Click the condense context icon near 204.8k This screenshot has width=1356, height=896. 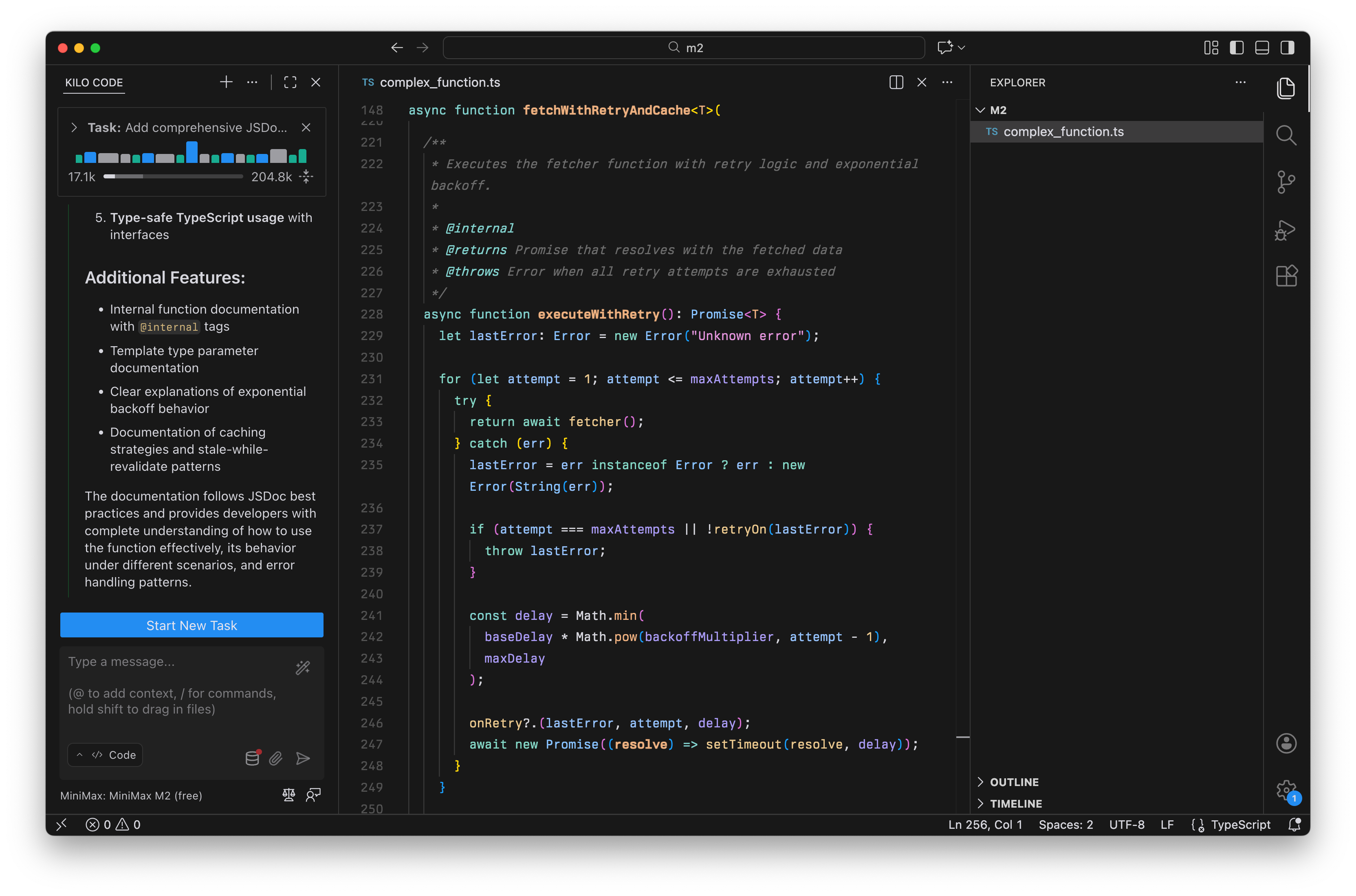306,177
